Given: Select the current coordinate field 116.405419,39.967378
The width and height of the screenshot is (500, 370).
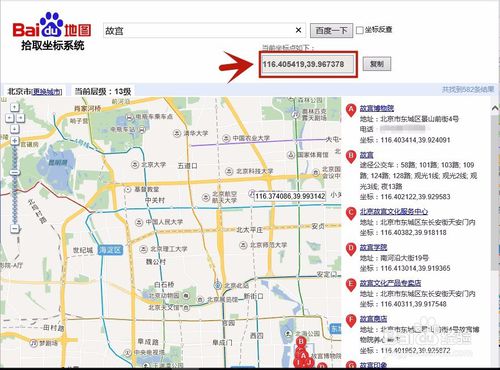Looking at the screenshot, I should (307, 64).
